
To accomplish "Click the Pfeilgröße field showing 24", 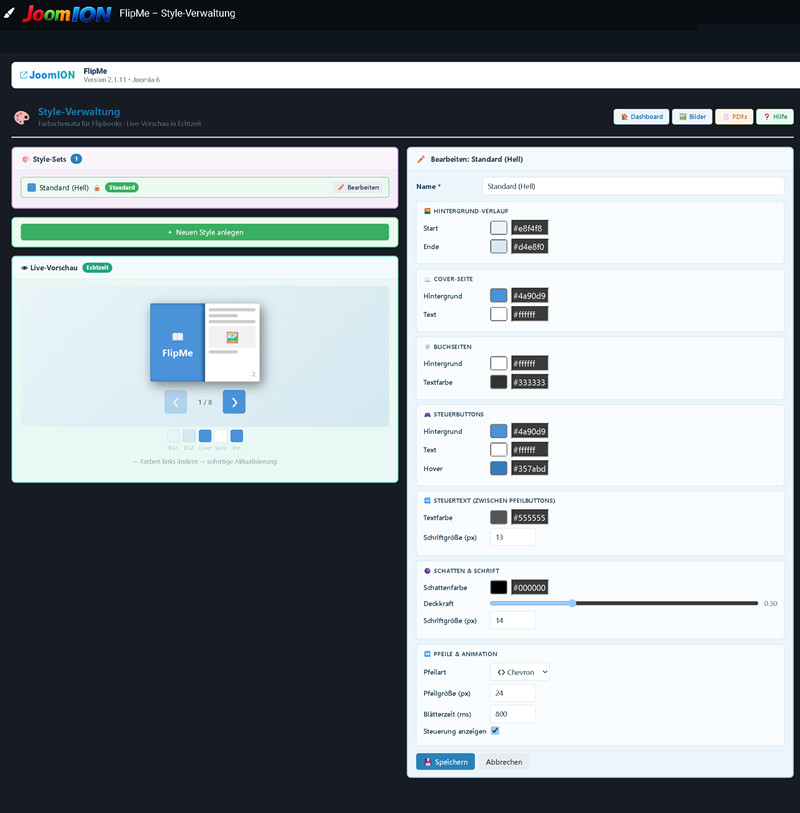I will (x=512, y=693).
